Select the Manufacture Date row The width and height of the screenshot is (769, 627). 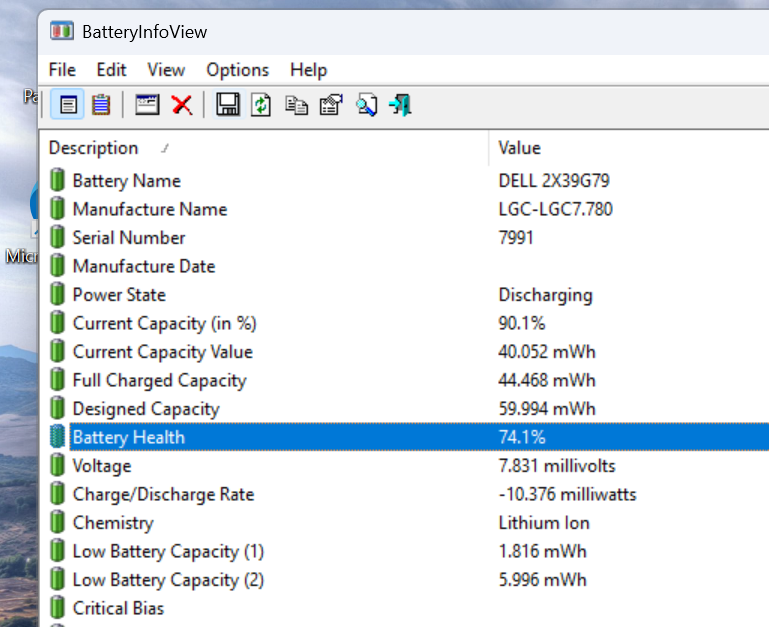click(404, 266)
